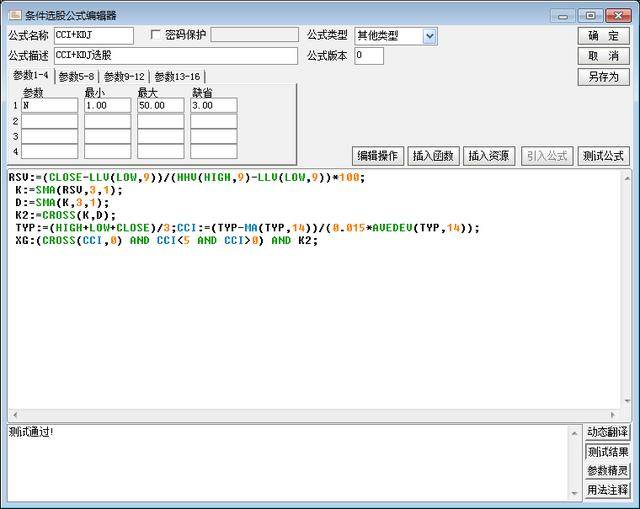The image size is (640, 509).
Task: Run 测试公式 to test the formula
Action: [603, 156]
